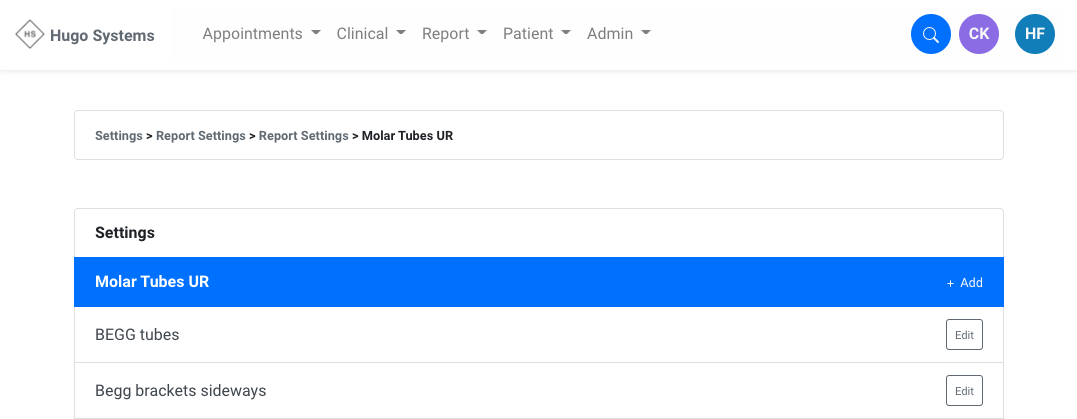Expand the Clinical dropdown menu
1077x419 pixels.
pyautogui.click(x=371, y=34)
